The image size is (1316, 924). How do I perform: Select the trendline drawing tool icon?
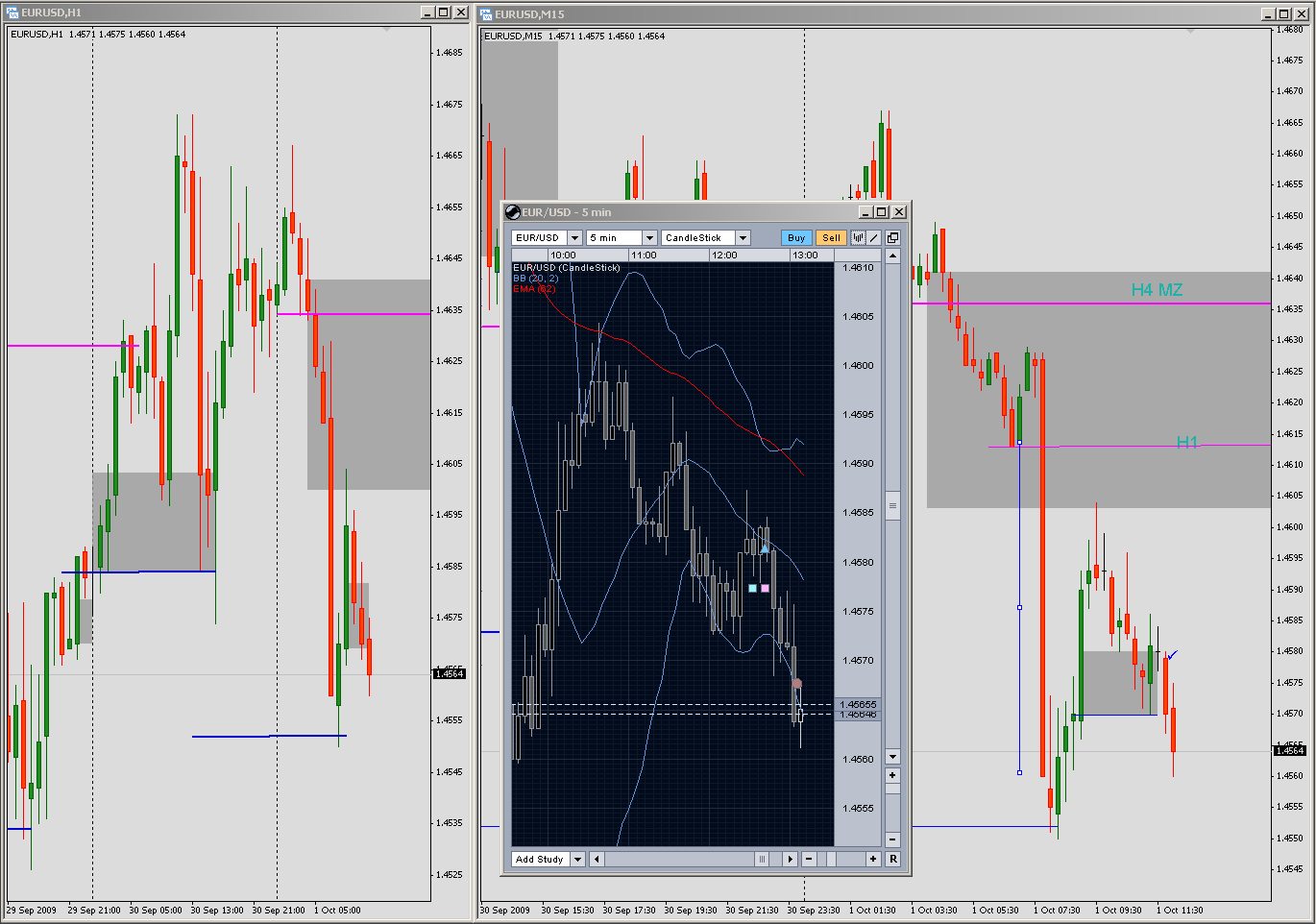(x=874, y=237)
